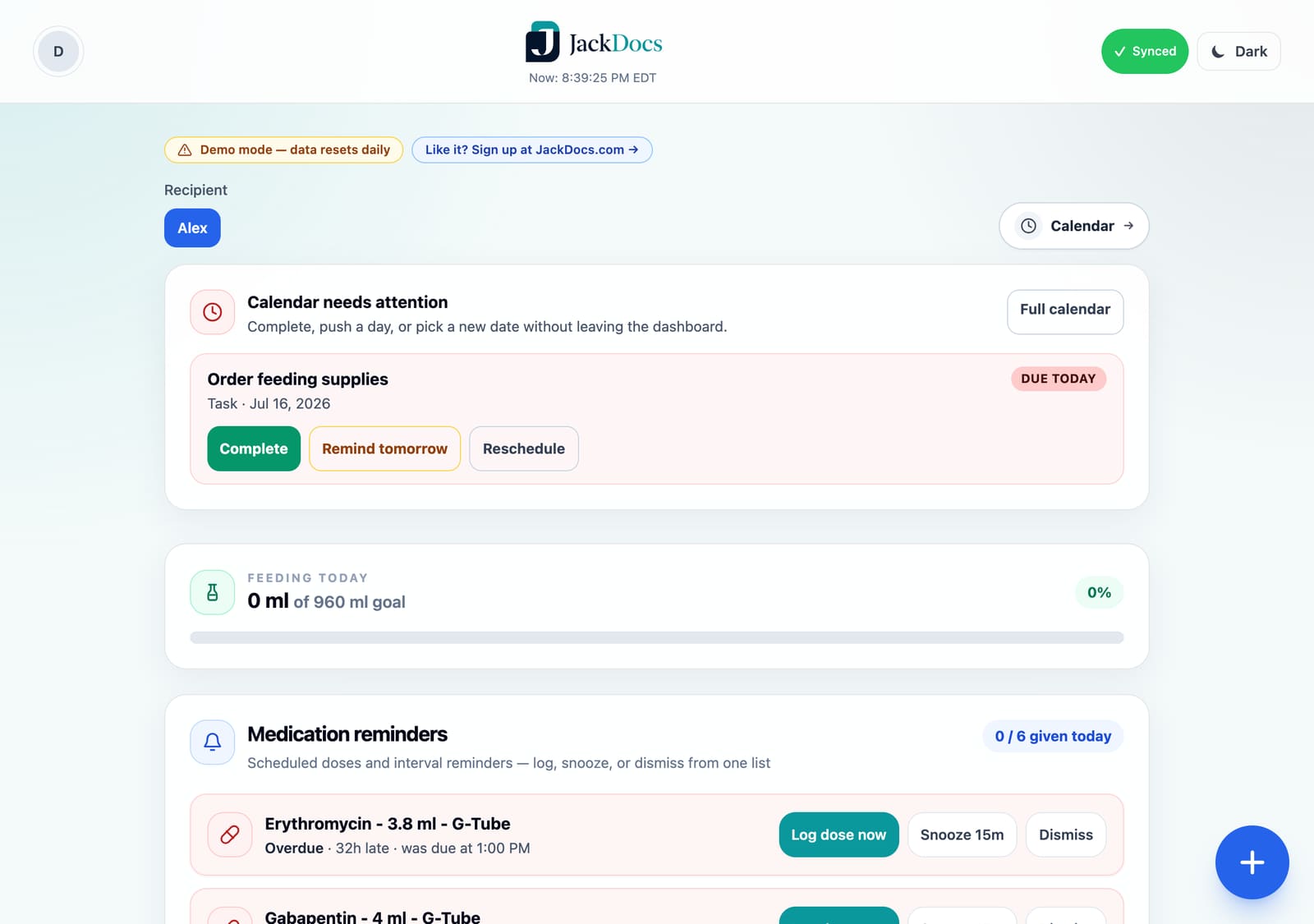This screenshot has height=924, width=1314.
Task: Click the blue plus add button
Action: pyautogui.click(x=1252, y=862)
